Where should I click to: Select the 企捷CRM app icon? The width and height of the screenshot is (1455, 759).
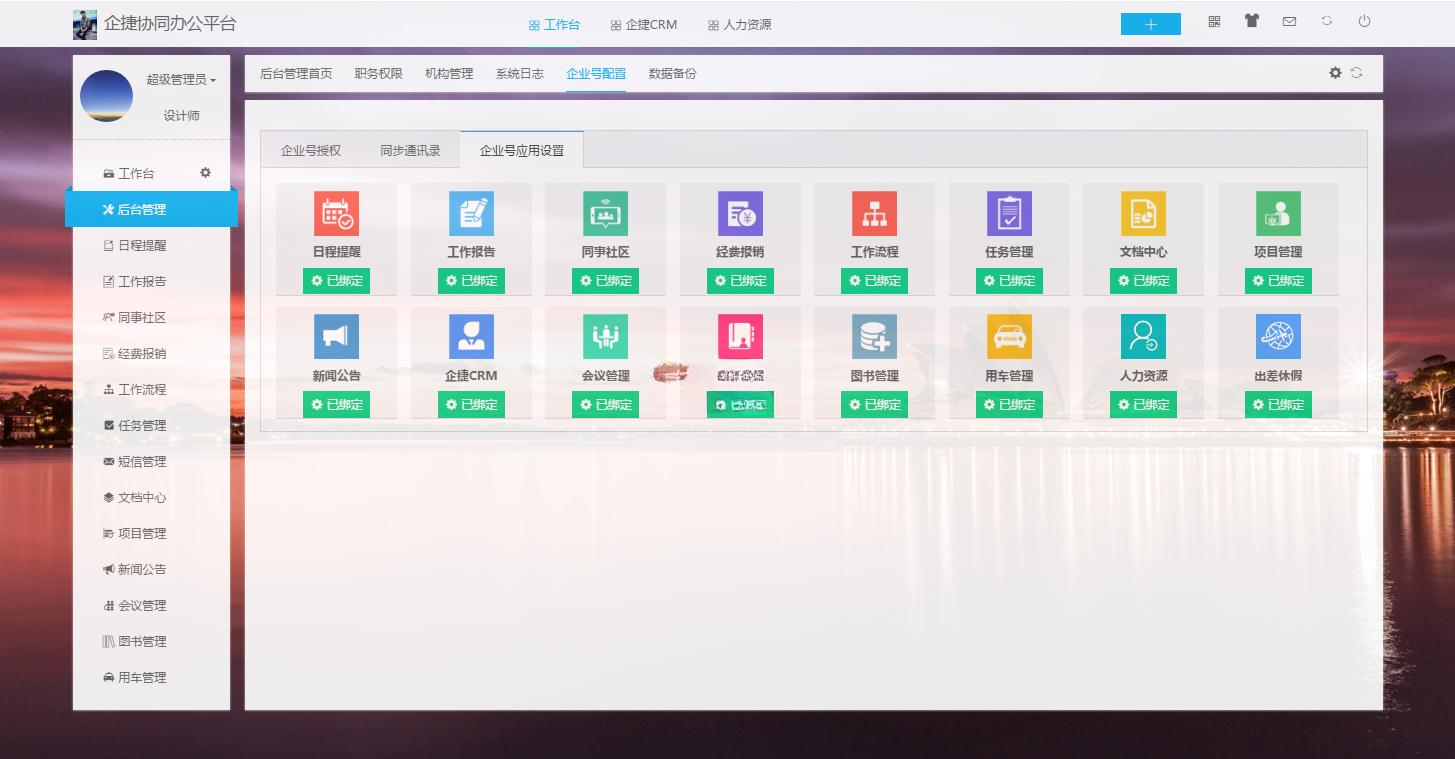tap(470, 336)
